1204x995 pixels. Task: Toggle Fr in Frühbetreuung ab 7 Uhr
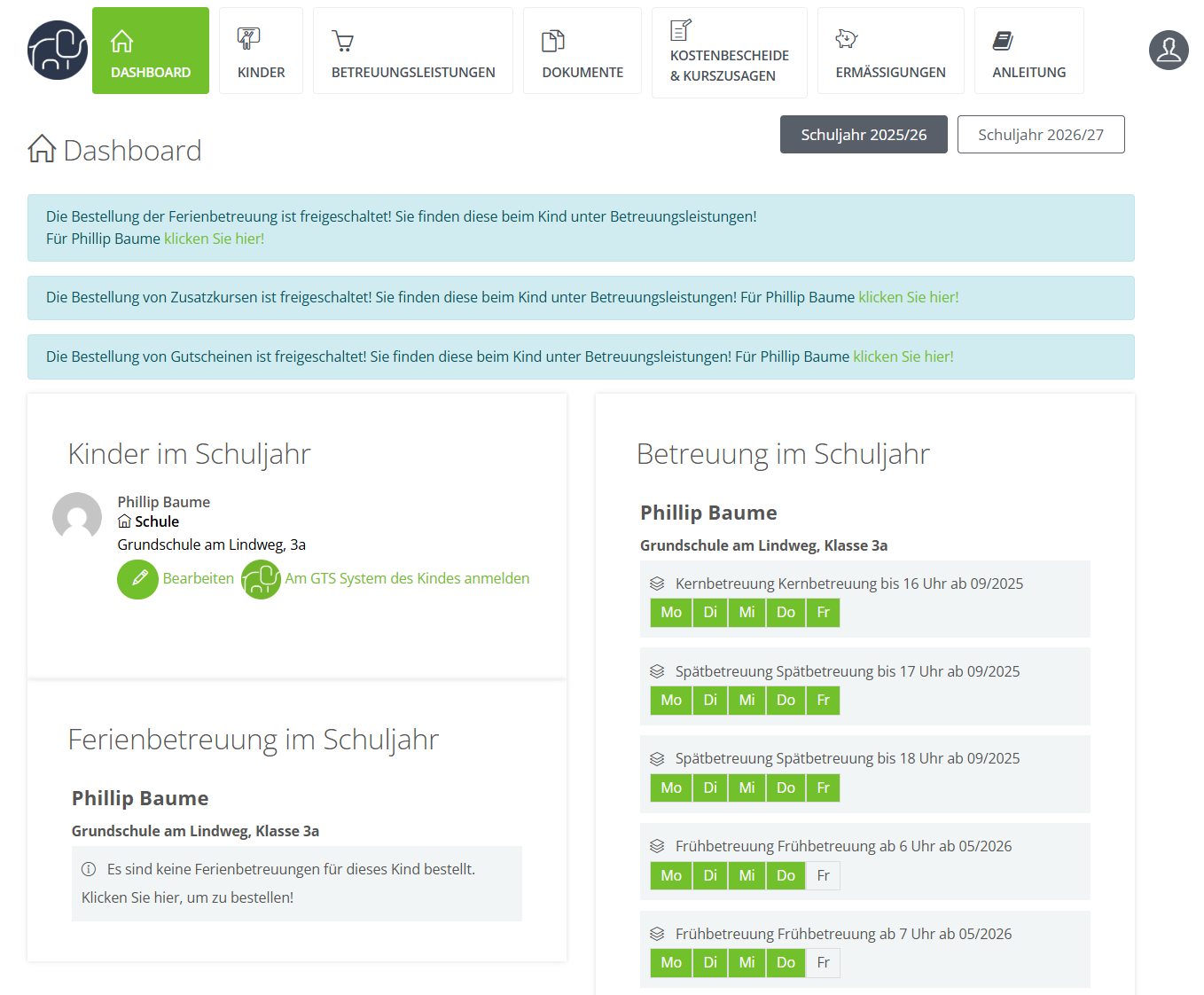[823, 962]
